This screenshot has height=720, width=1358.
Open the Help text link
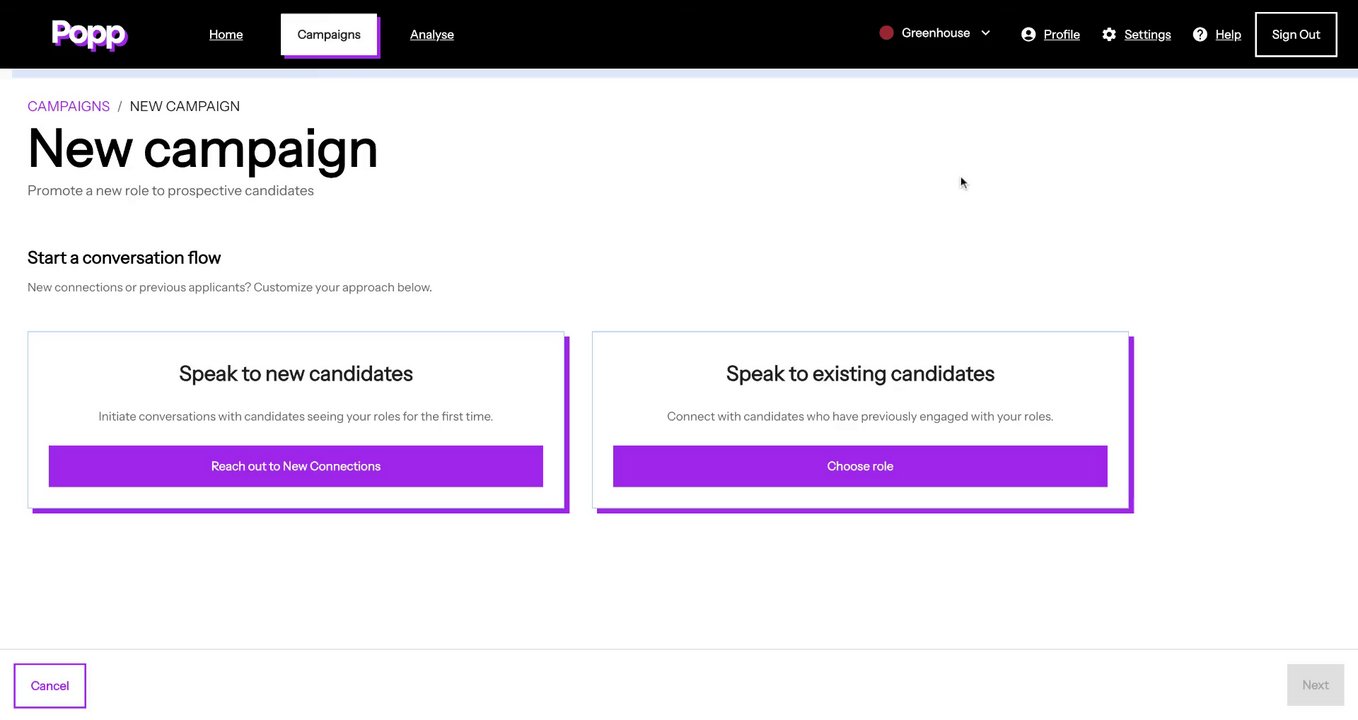coord(1228,34)
